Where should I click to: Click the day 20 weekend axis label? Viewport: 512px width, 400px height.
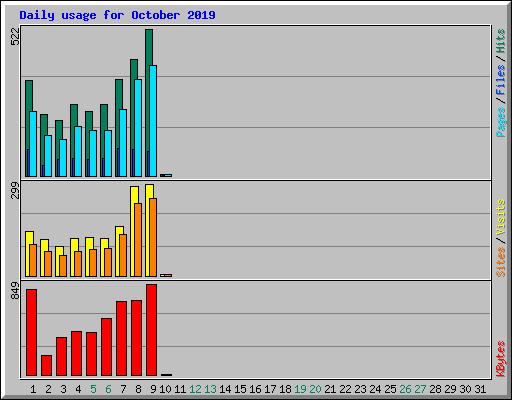(315, 389)
